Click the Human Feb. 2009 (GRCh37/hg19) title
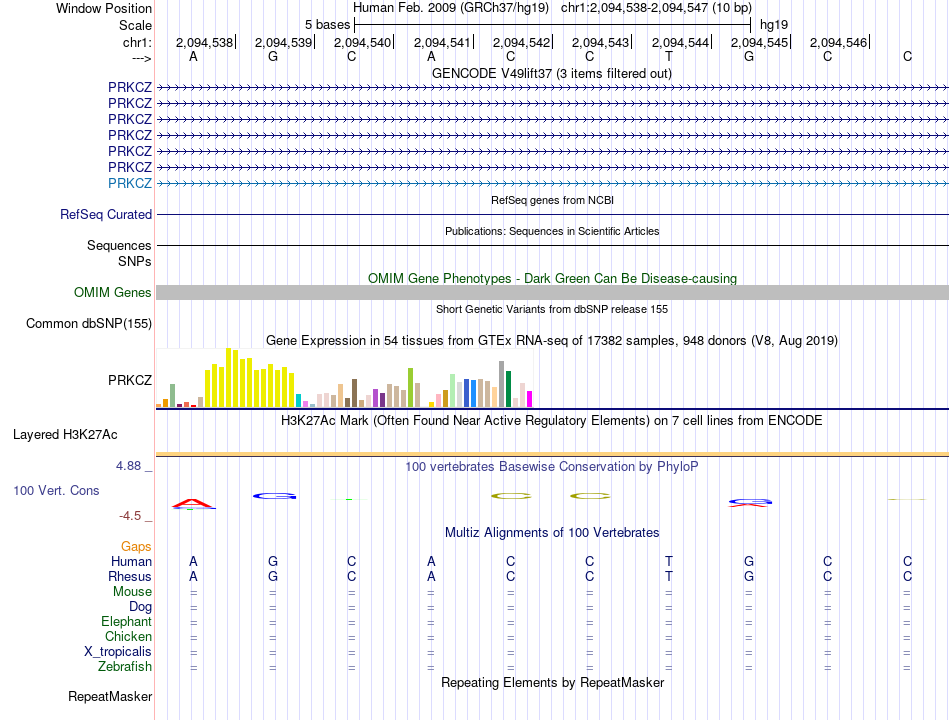This screenshot has width=950, height=720. click(x=451, y=8)
